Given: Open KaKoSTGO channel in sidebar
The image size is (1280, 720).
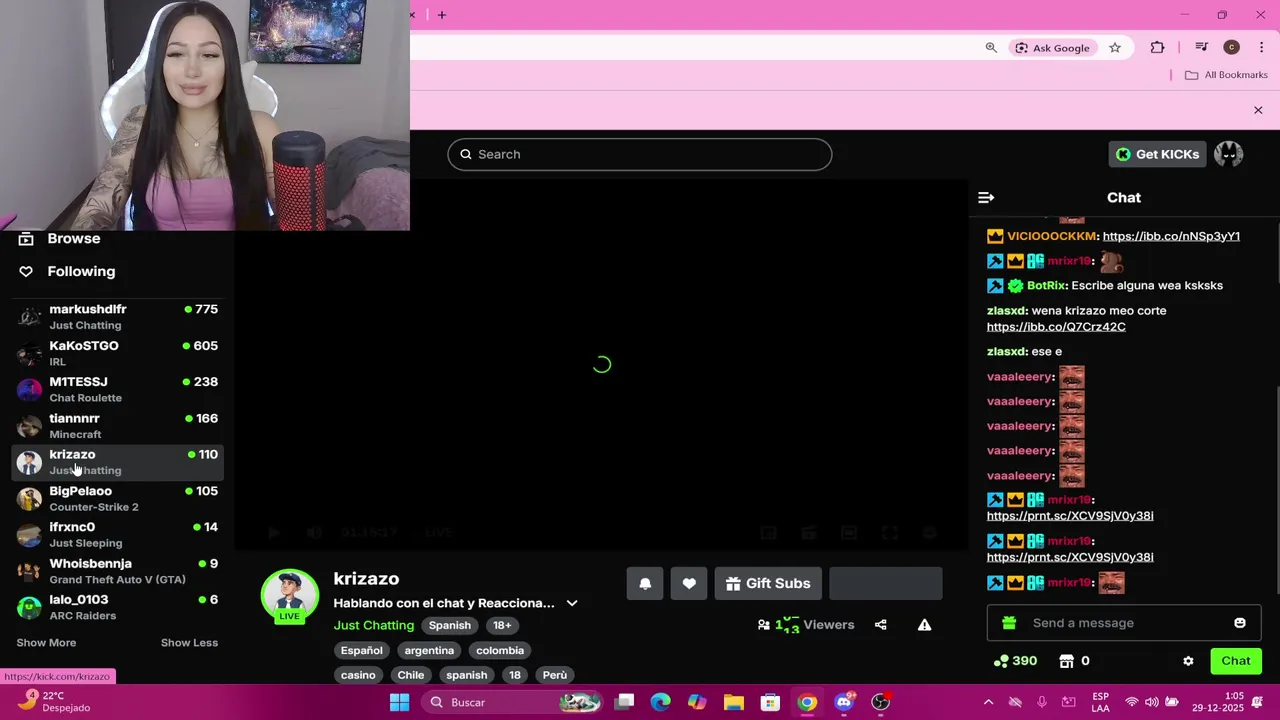Looking at the screenshot, I should (118, 353).
